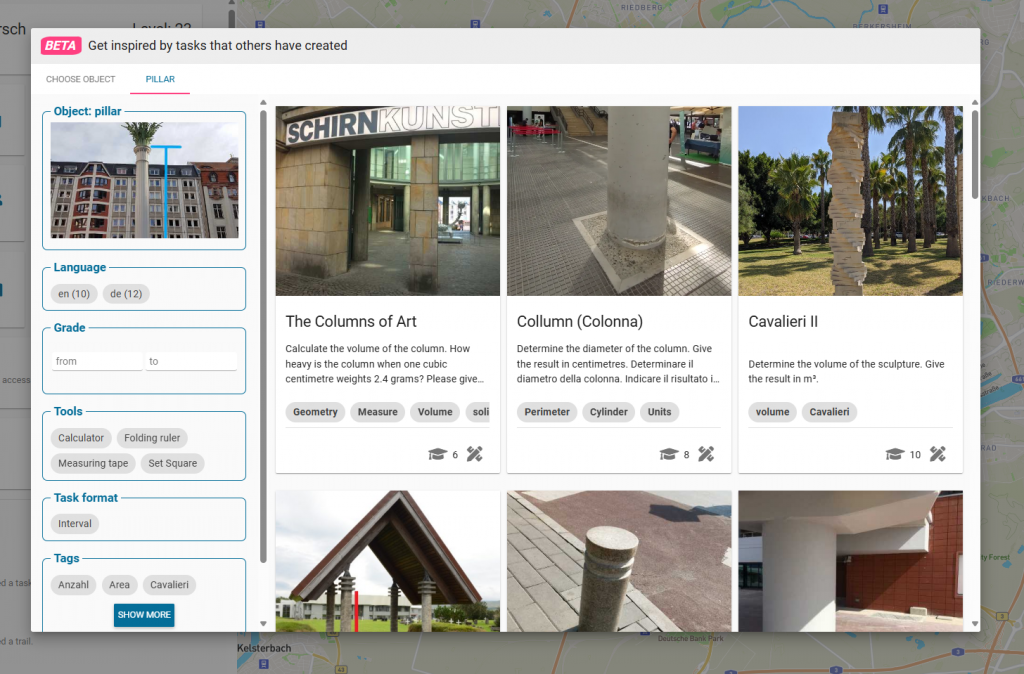Viewport: 1024px width, 674px height.
Task: Click the pink BETA badge
Action: pyautogui.click(x=61, y=45)
